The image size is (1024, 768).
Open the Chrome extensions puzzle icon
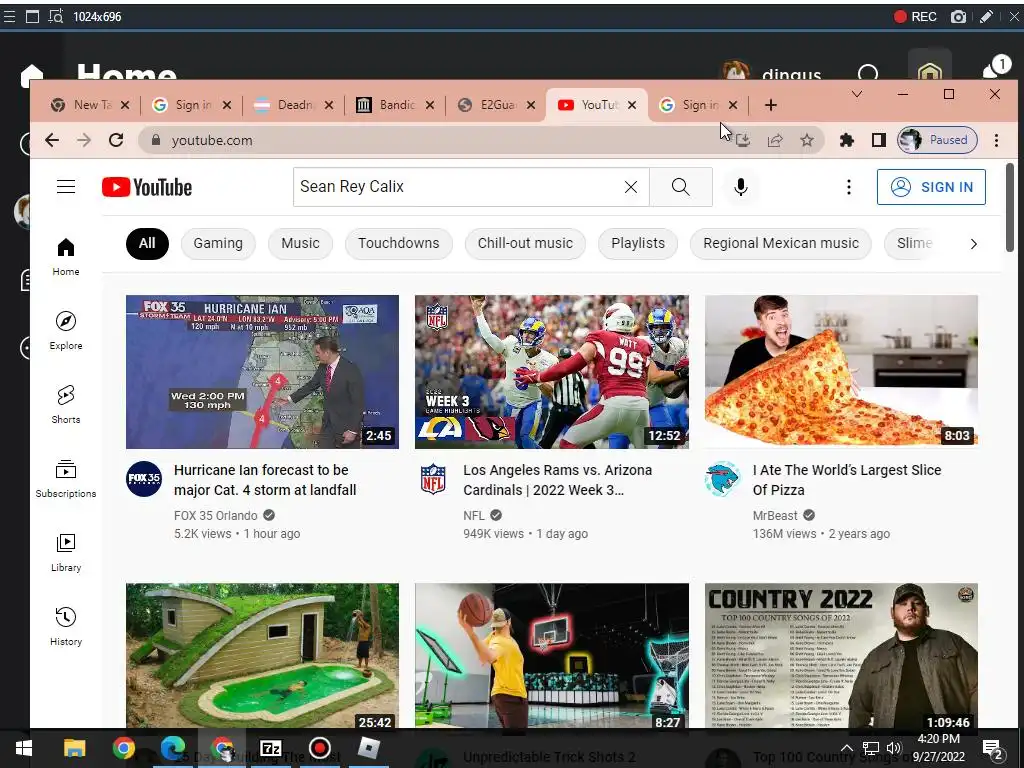847,140
